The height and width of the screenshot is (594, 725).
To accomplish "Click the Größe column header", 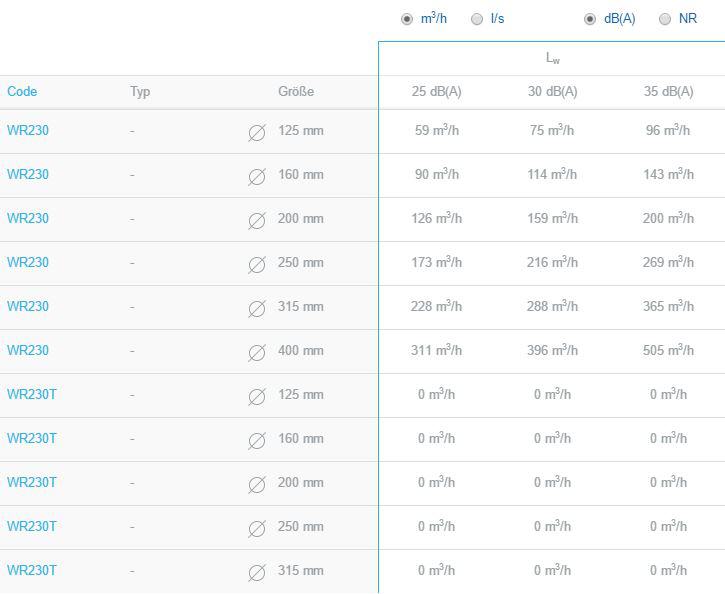I will pos(296,91).
